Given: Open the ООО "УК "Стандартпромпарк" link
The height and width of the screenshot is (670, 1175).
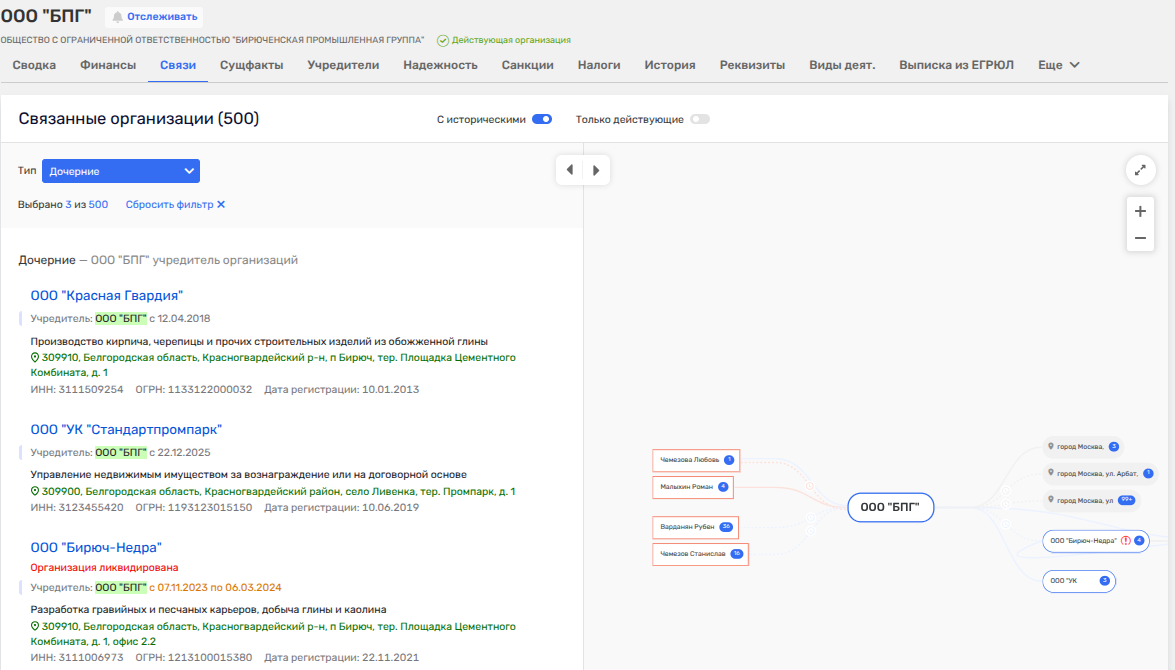Looking at the screenshot, I should point(126,429).
